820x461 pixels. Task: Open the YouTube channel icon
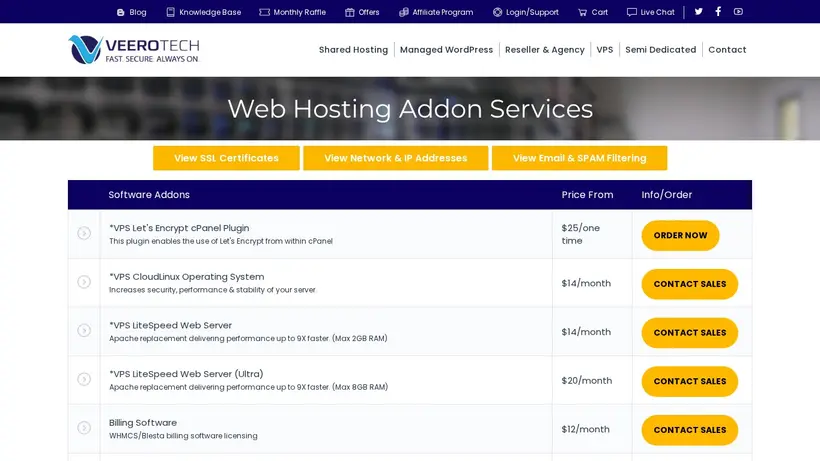(738, 11)
